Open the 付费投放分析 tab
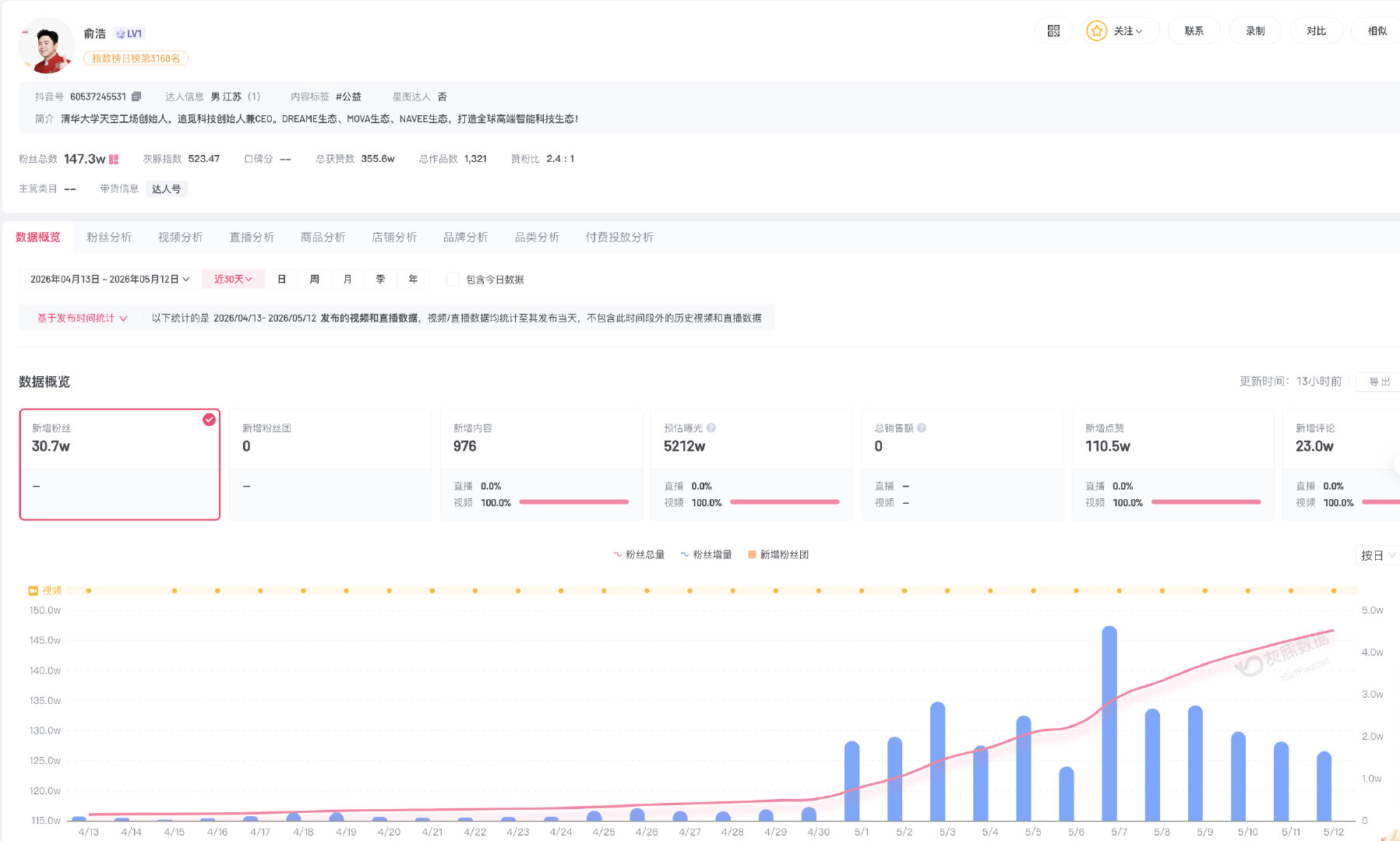The width and height of the screenshot is (1400, 841). point(619,238)
